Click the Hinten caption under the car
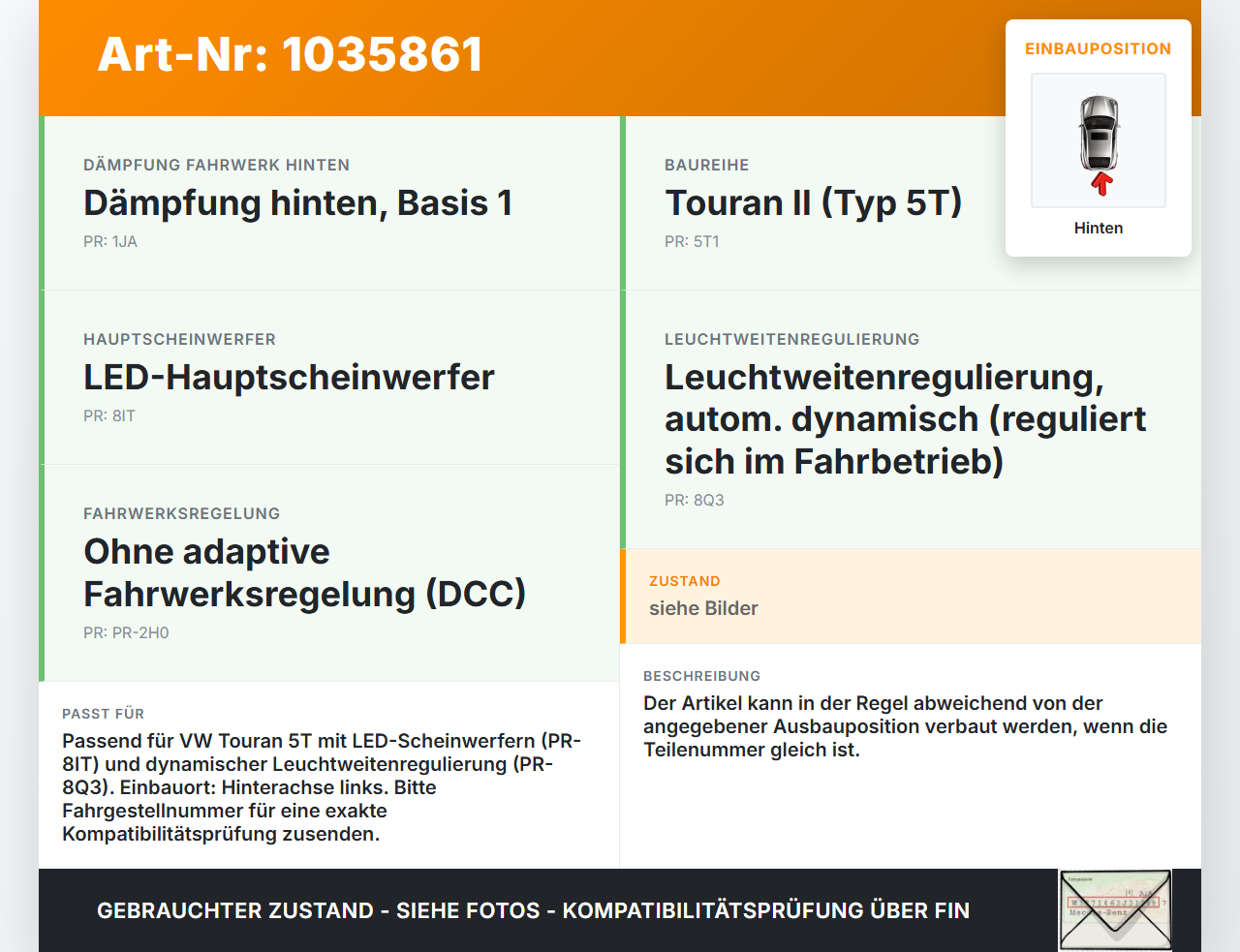1240x952 pixels. click(1099, 228)
